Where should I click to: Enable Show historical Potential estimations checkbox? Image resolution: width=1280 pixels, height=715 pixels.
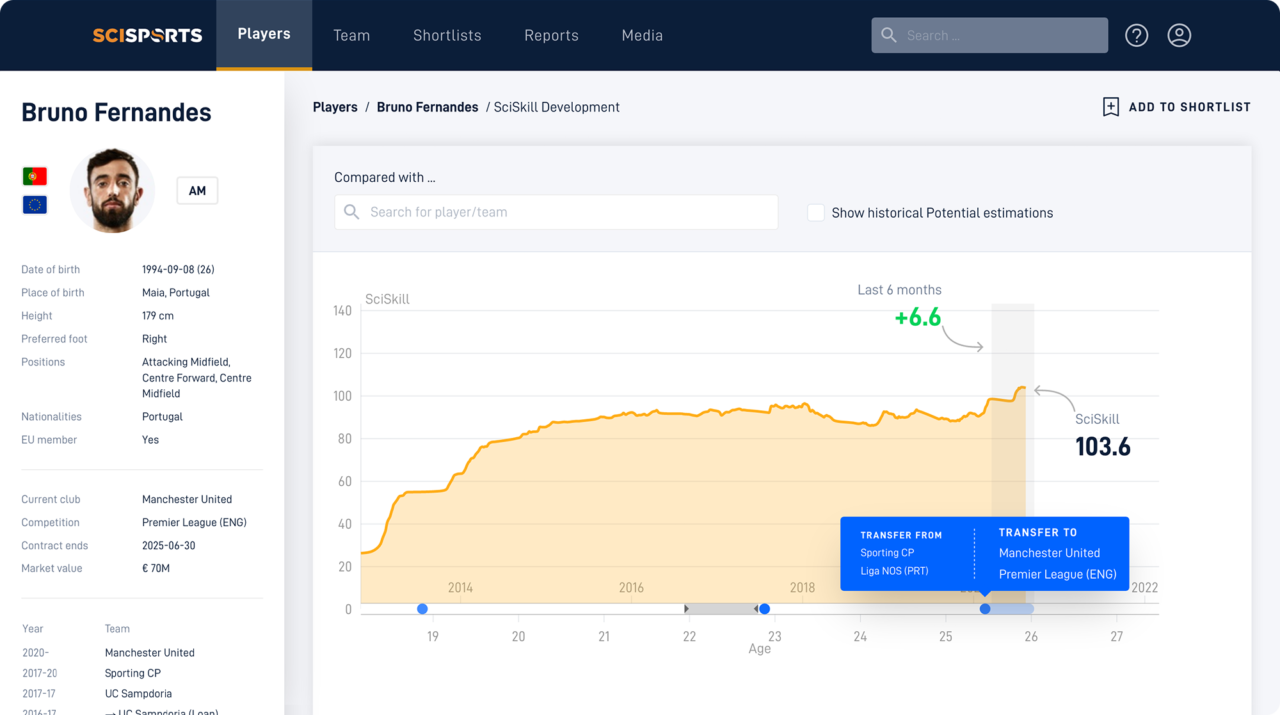point(816,213)
